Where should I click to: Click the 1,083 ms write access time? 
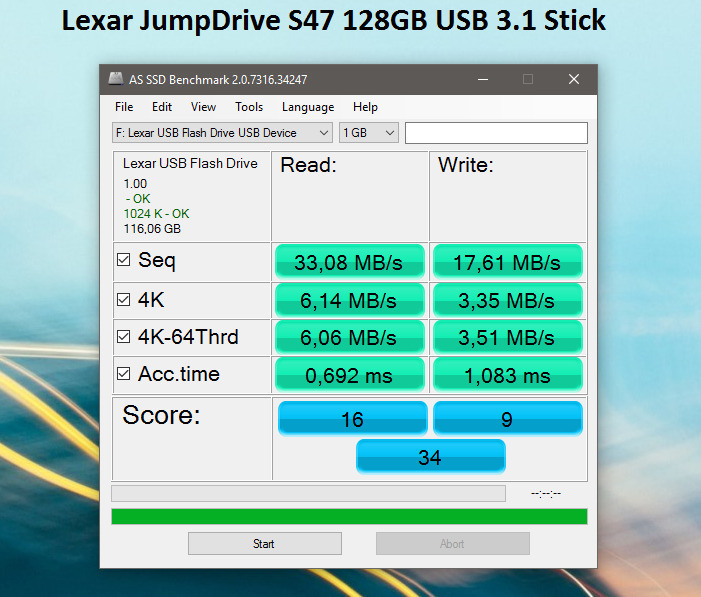click(507, 375)
